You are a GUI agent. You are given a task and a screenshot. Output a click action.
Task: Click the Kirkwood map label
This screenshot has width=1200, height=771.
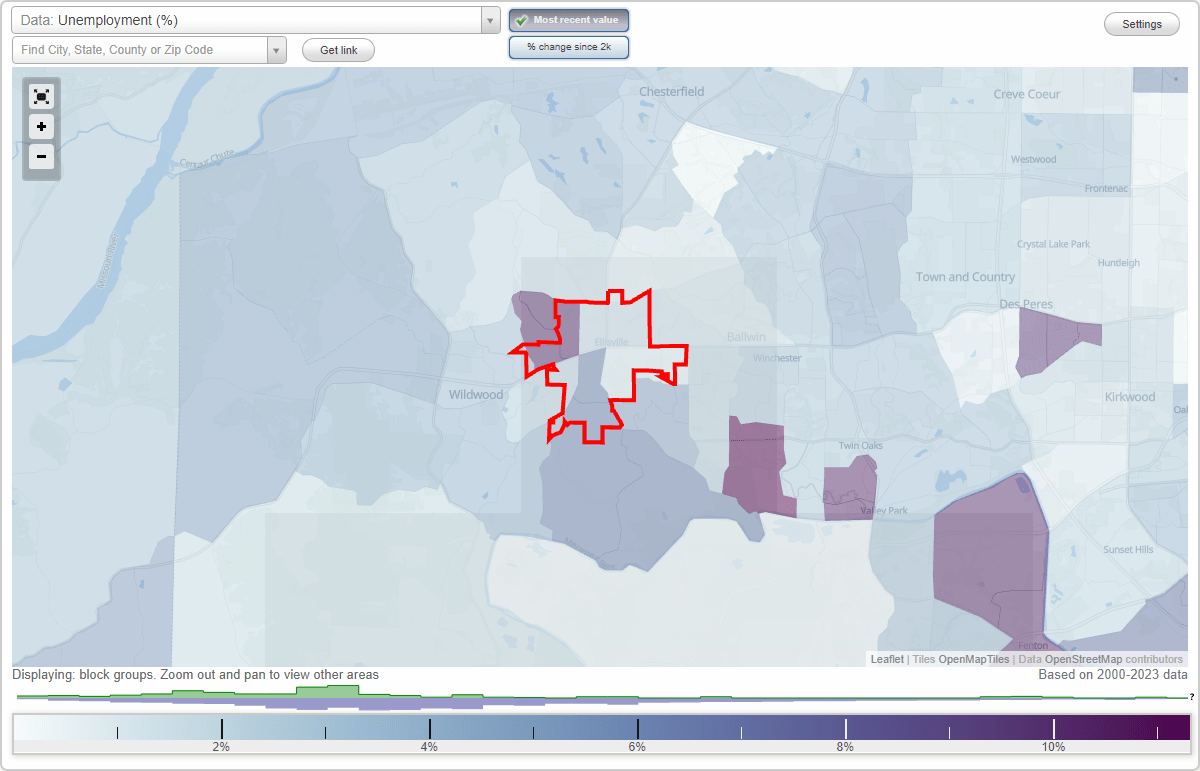pyautogui.click(x=1130, y=397)
